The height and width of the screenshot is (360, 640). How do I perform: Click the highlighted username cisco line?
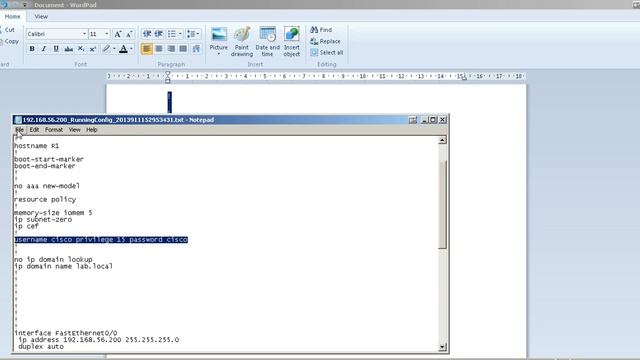pos(101,240)
